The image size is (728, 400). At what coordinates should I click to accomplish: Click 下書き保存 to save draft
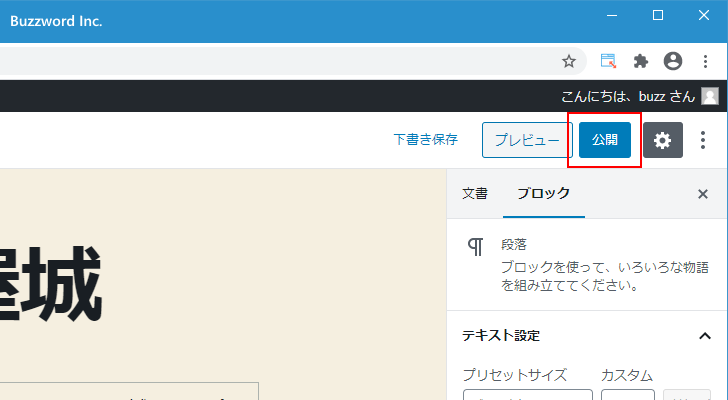[x=426, y=140]
